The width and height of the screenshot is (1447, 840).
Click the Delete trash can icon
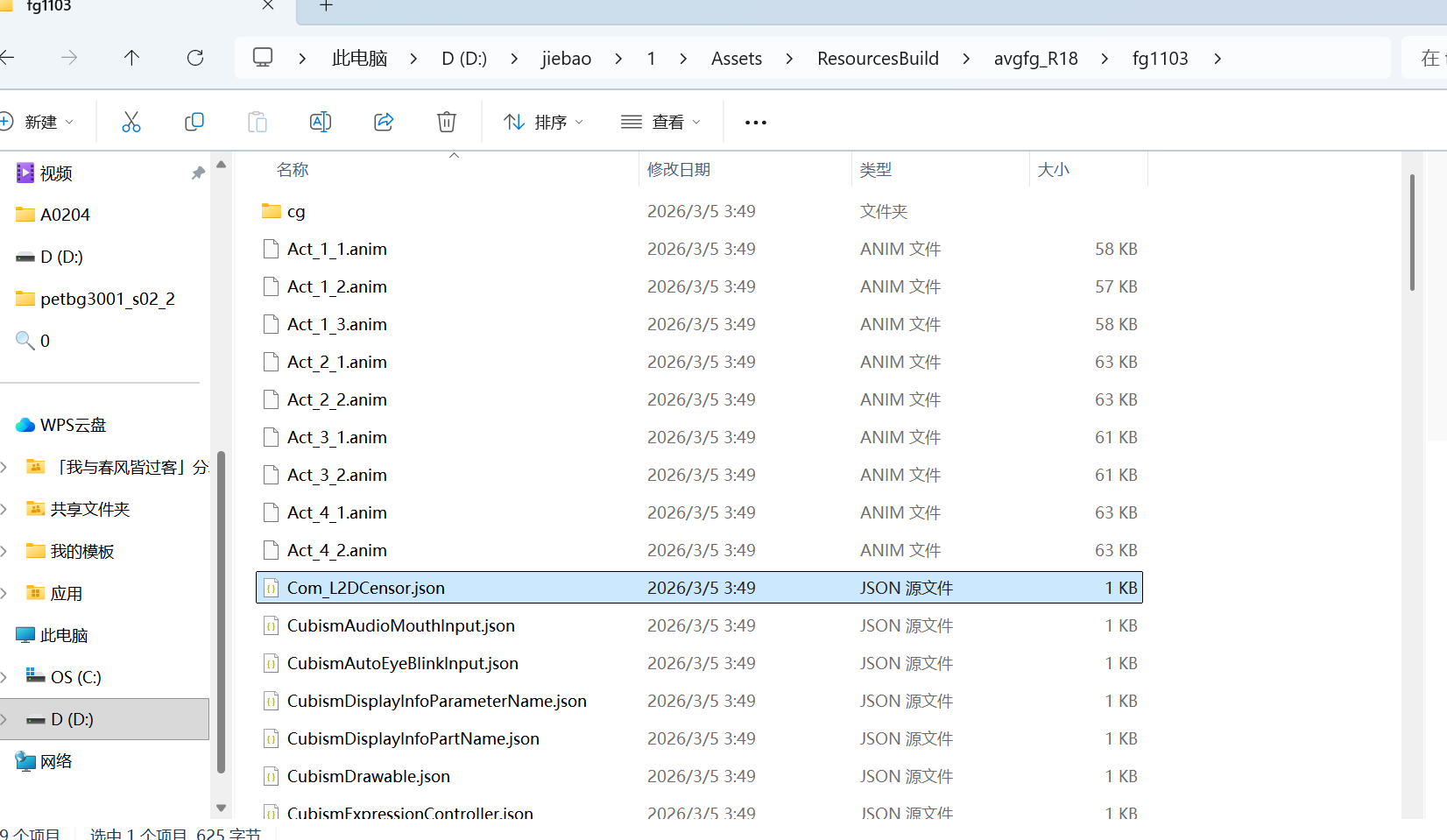click(447, 122)
